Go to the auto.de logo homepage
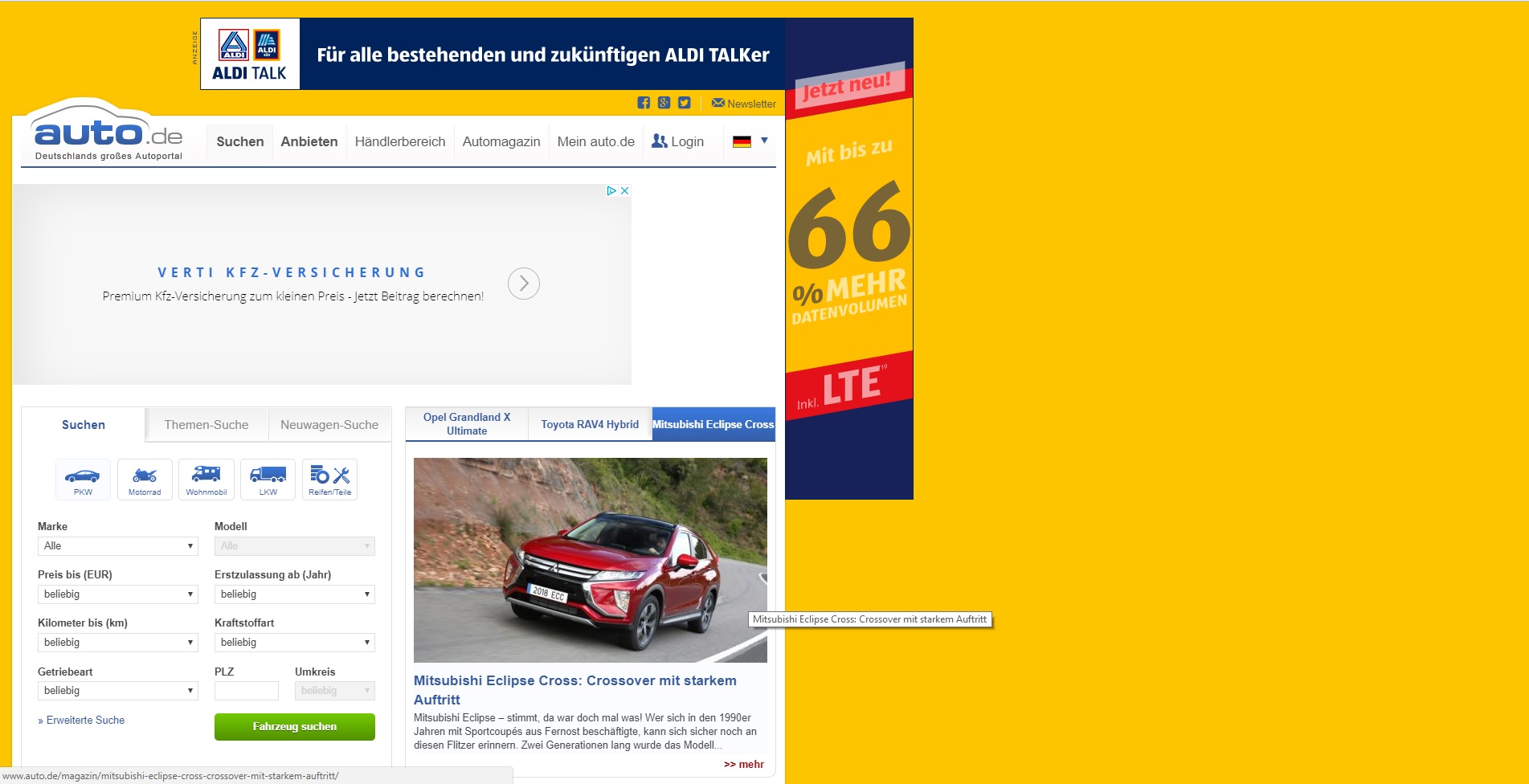This screenshot has width=1529, height=784. (108, 131)
